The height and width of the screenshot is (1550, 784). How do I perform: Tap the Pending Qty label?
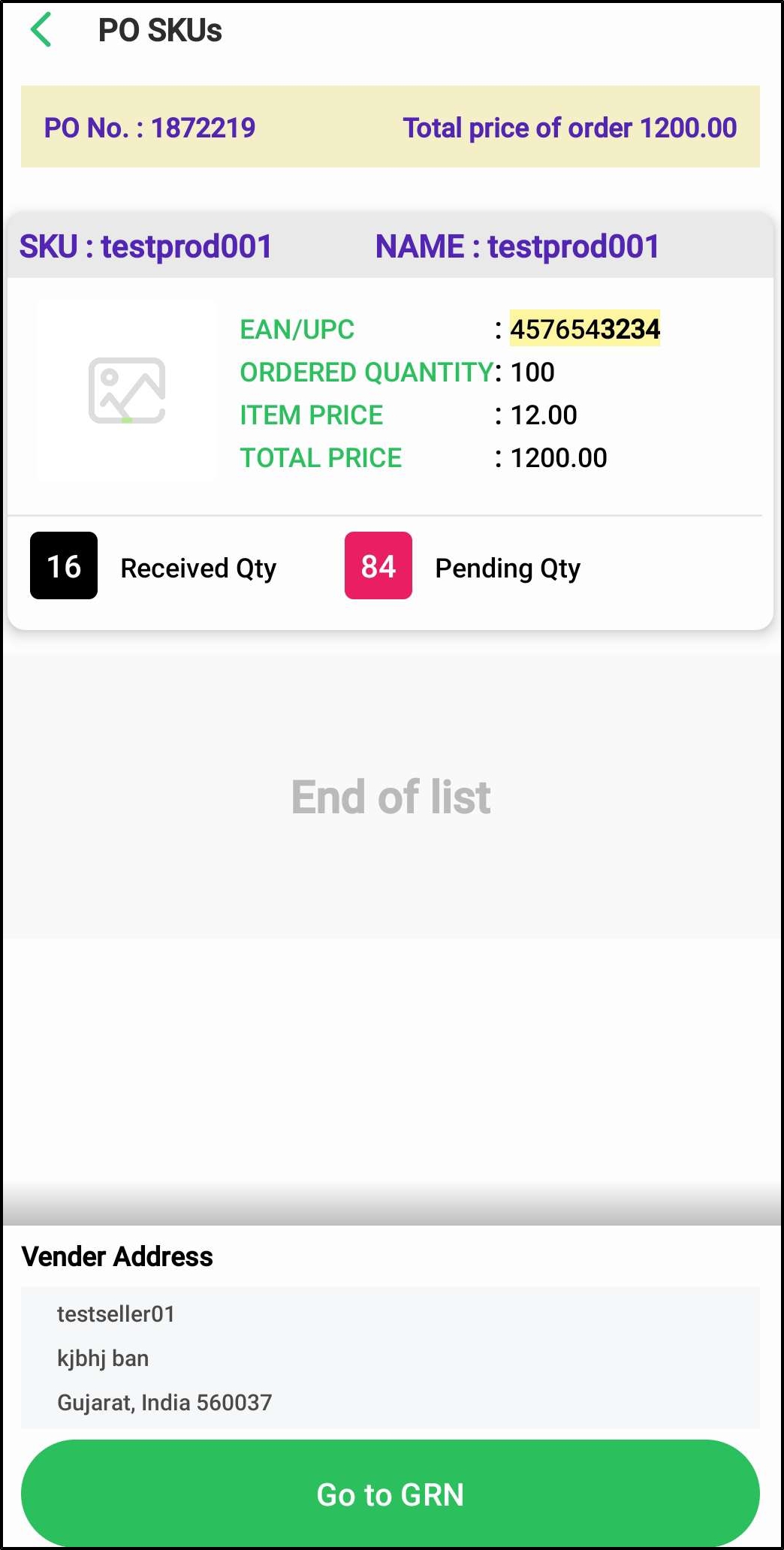click(508, 568)
